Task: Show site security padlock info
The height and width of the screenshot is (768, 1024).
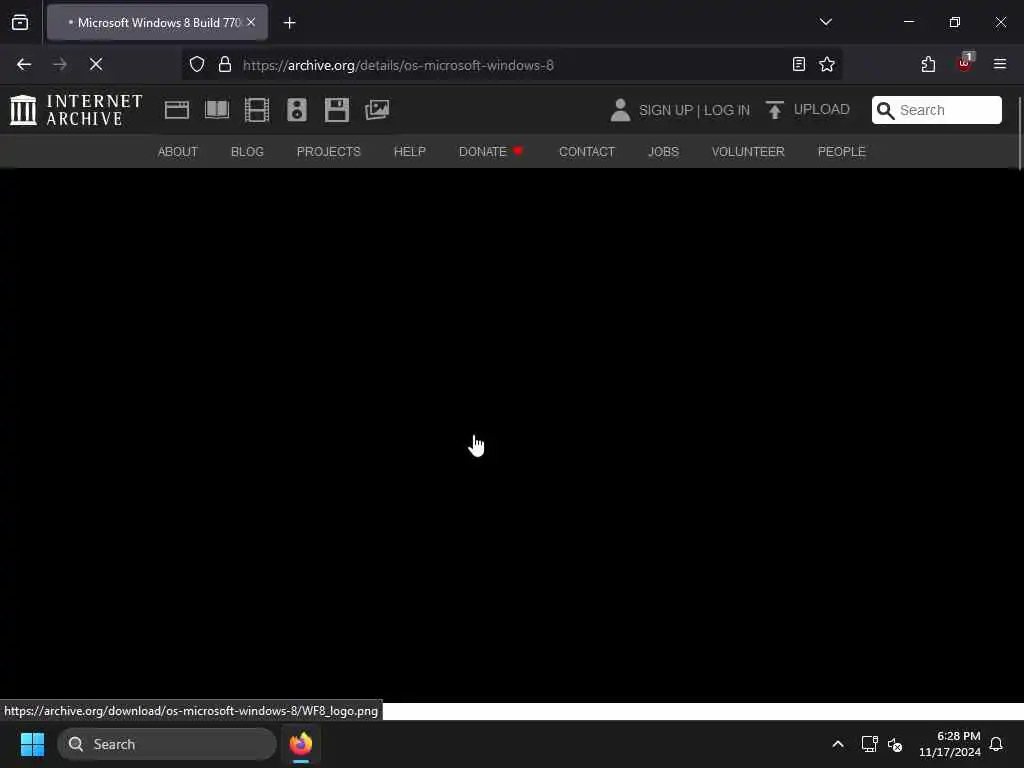Action: coord(225,64)
